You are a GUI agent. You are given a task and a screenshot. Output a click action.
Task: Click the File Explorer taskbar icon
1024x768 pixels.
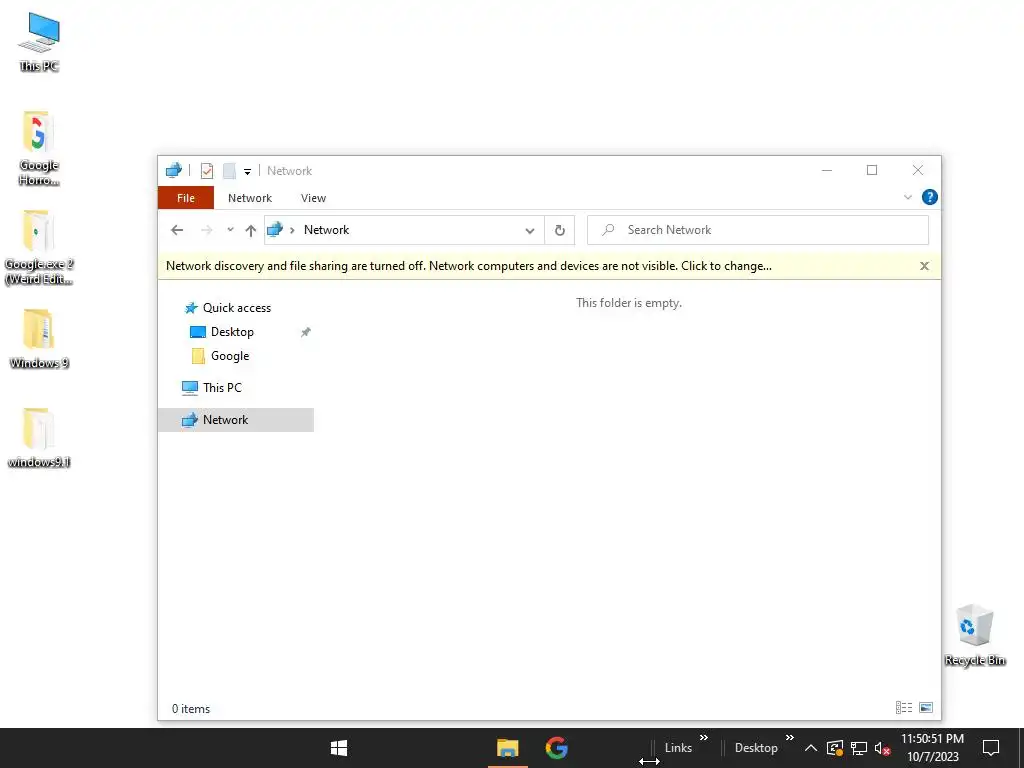coord(507,748)
